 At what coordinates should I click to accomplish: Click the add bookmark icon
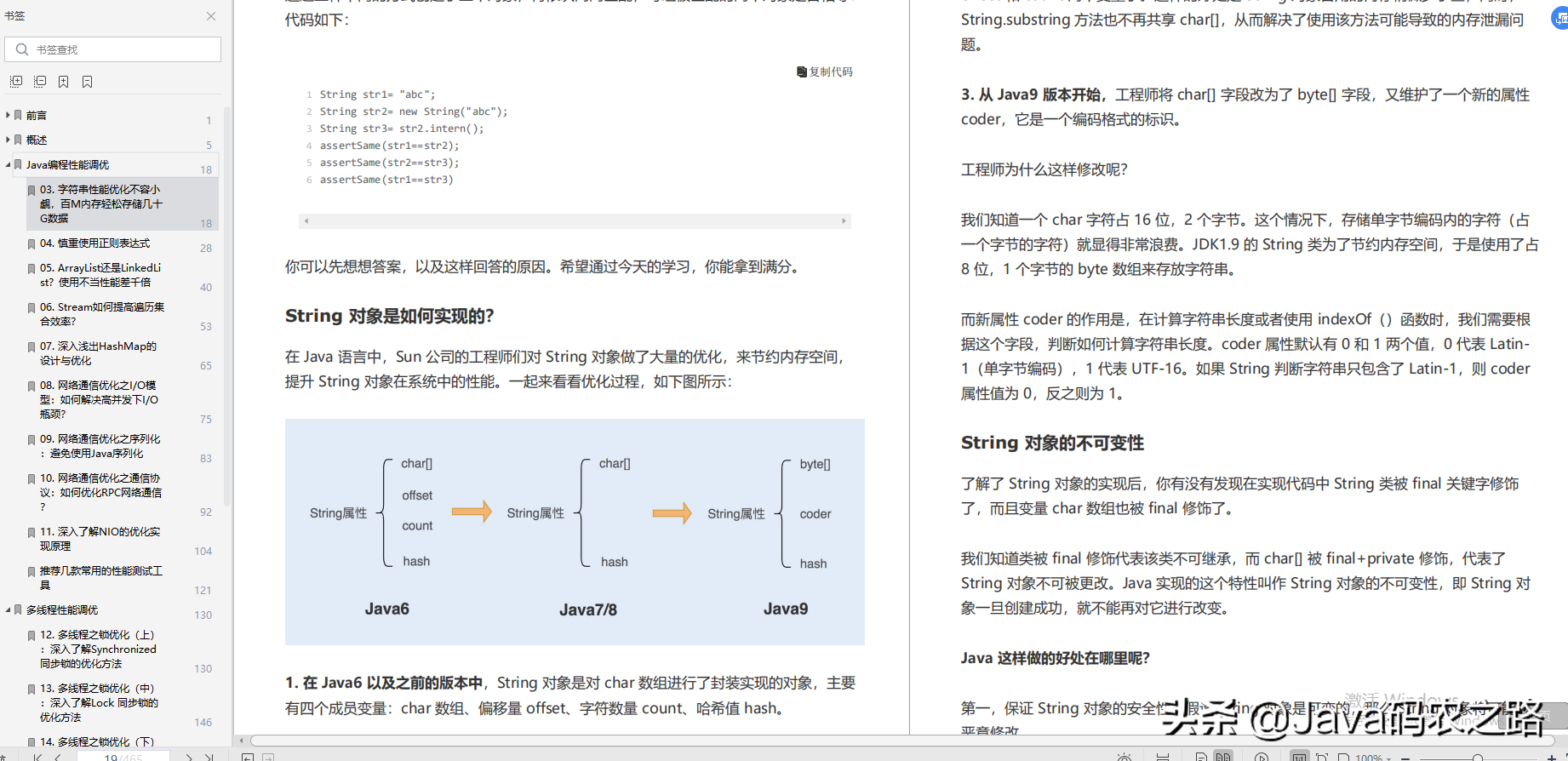point(64,82)
